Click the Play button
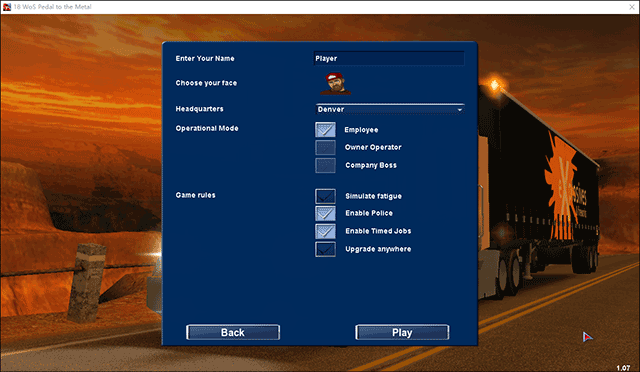 click(x=402, y=332)
